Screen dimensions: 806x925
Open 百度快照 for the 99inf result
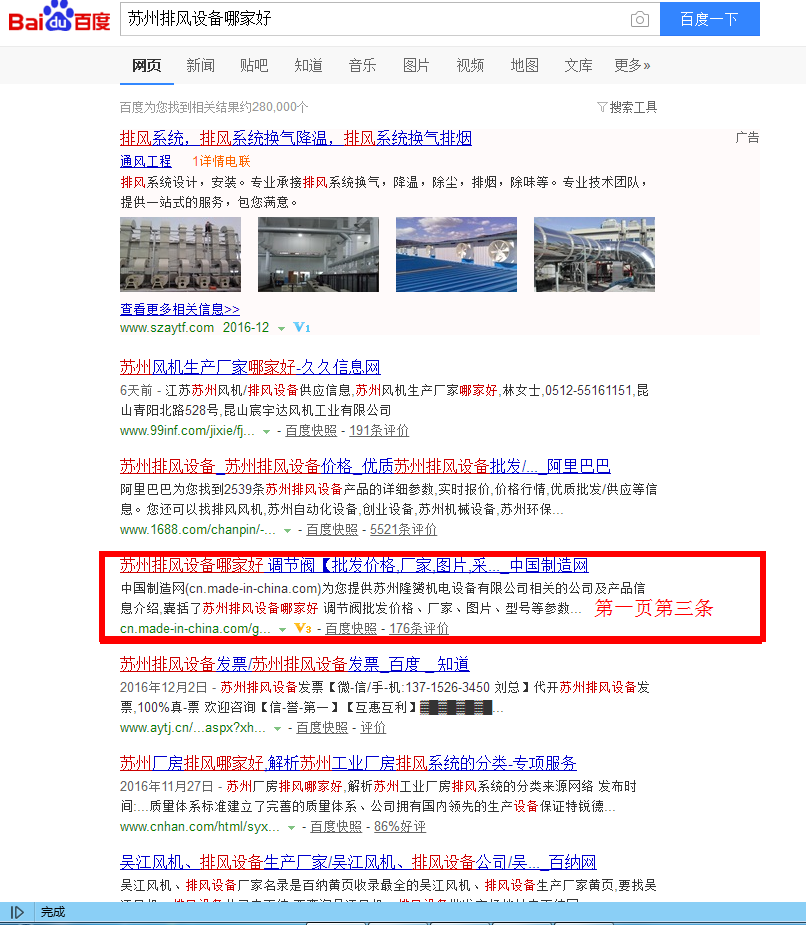coord(311,431)
